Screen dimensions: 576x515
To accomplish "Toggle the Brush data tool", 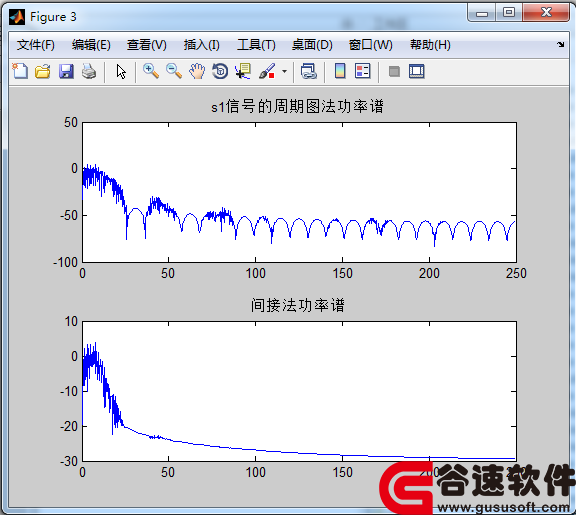I will tap(267, 71).
